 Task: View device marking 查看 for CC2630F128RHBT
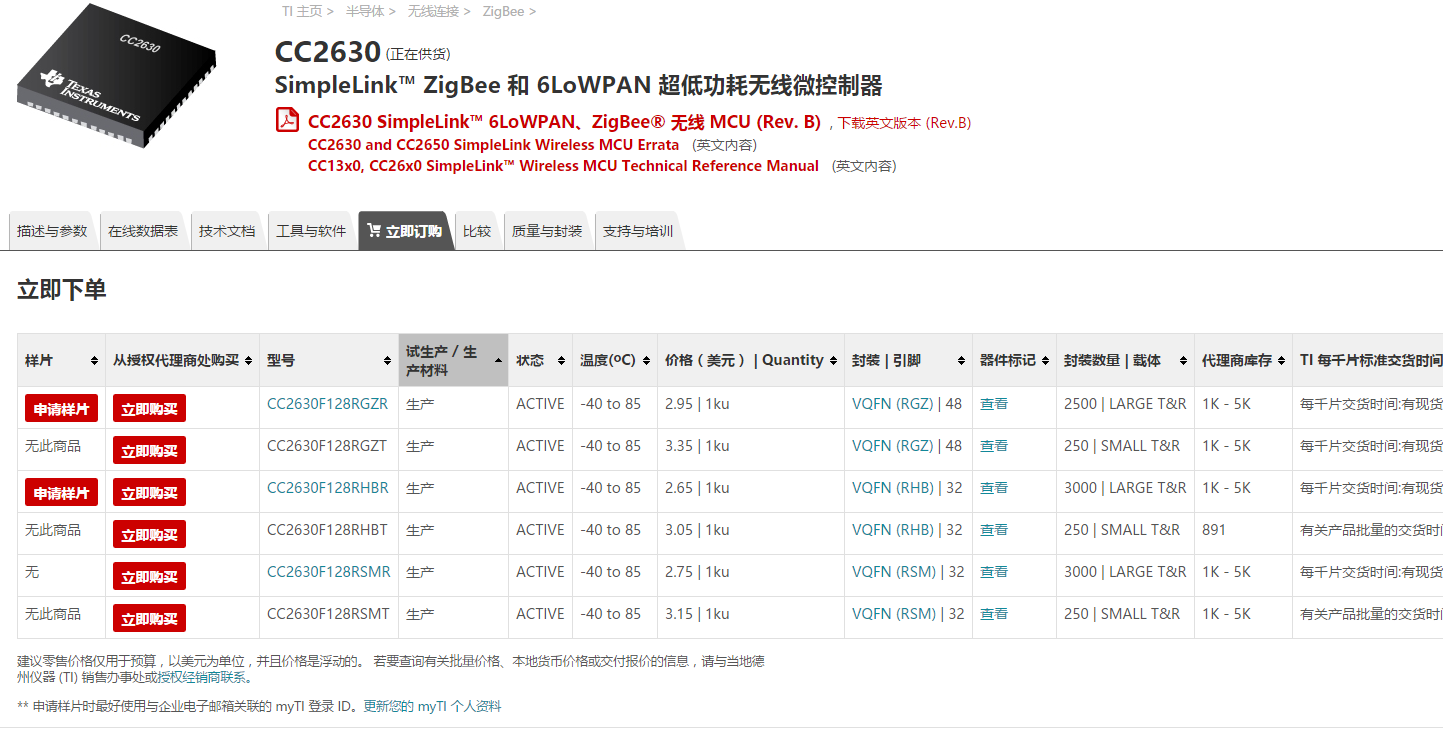tap(994, 530)
